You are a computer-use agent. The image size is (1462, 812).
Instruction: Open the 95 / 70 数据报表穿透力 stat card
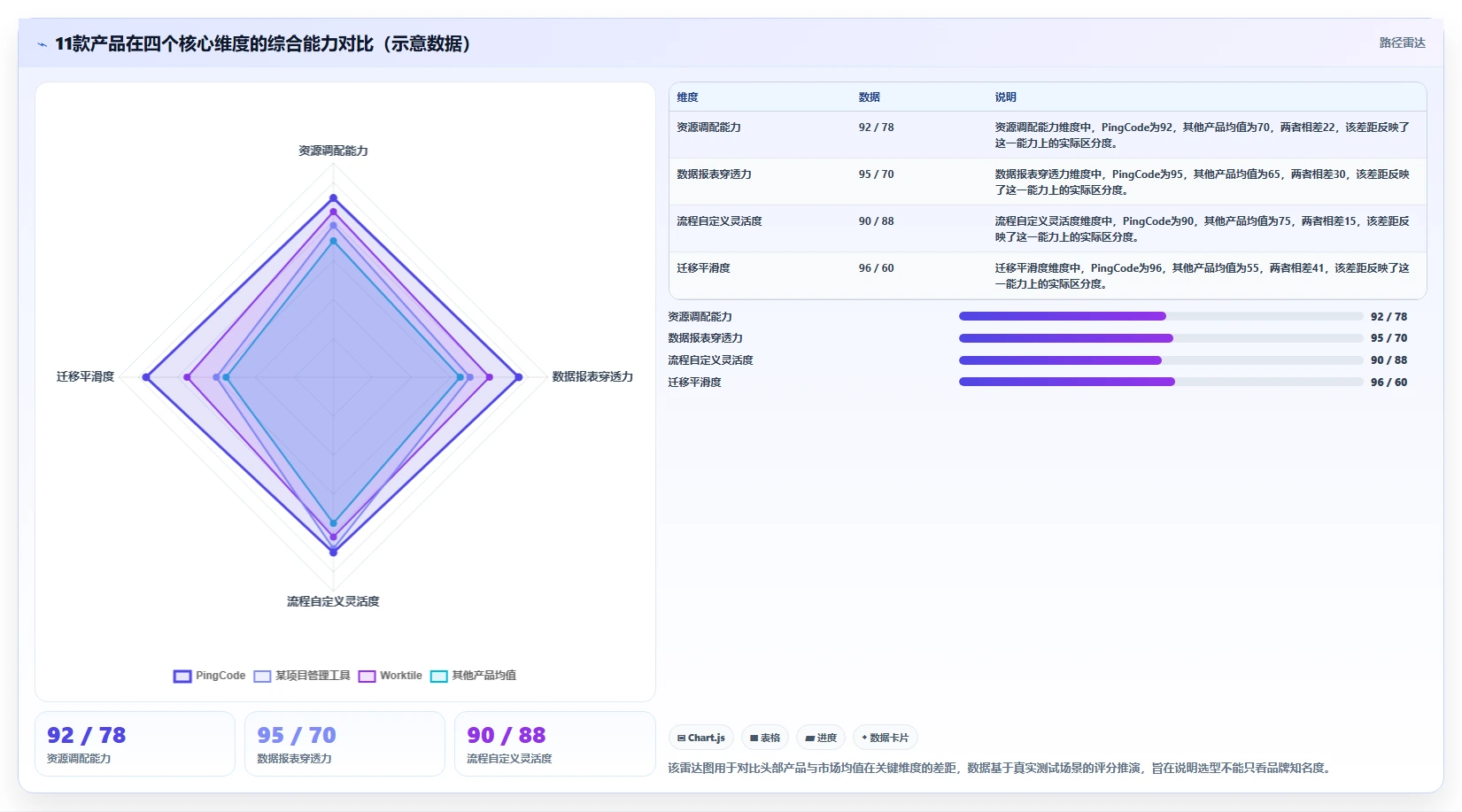pyautogui.click(x=344, y=744)
